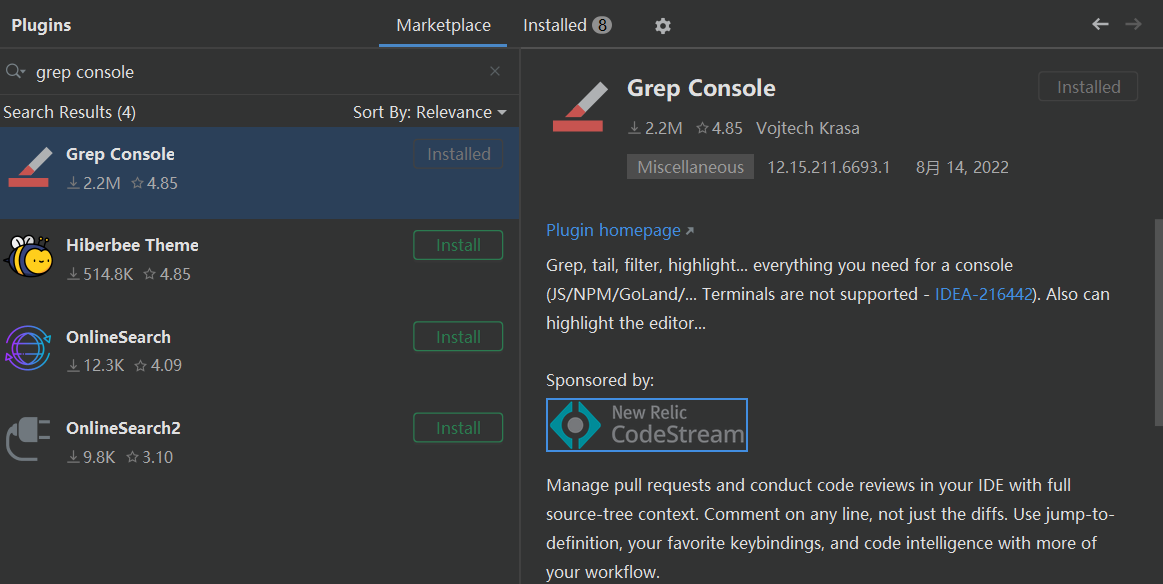The height and width of the screenshot is (584, 1163).
Task: Select the Hiberbee Theme result title
Action: pyautogui.click(x=132, y=245)
